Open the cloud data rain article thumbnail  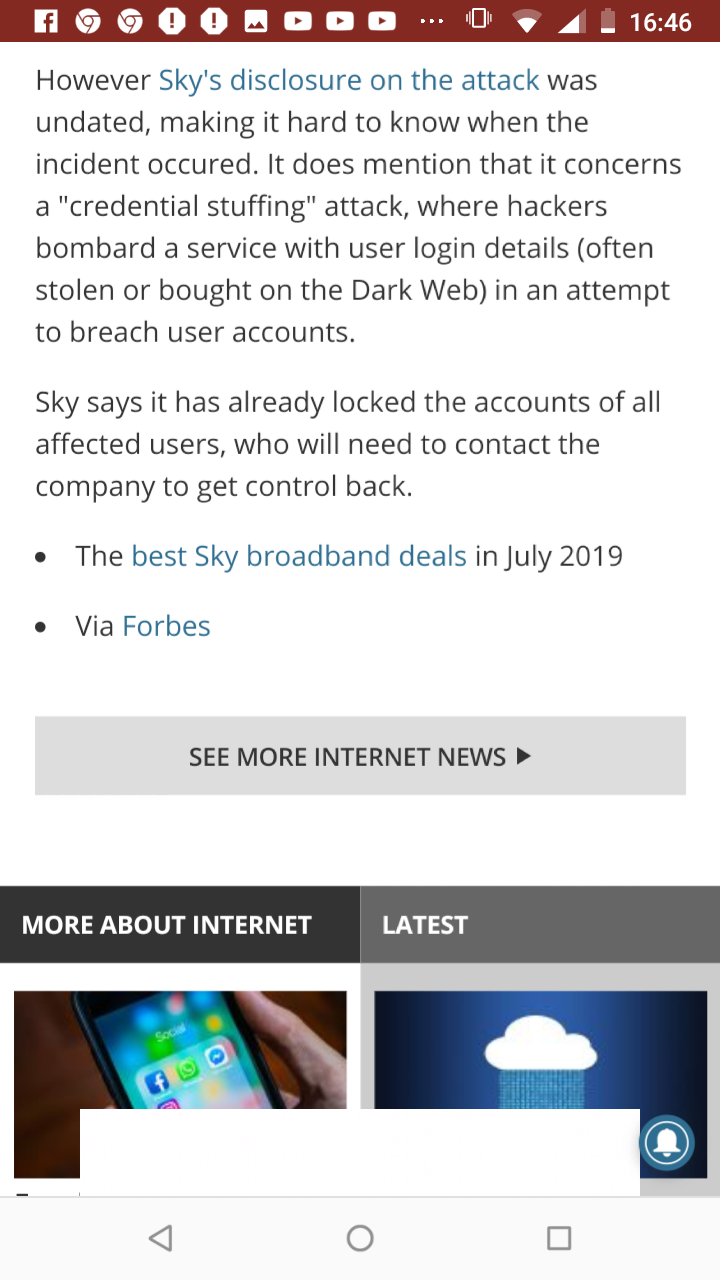pyautogui.click(x=540, y=1050)
